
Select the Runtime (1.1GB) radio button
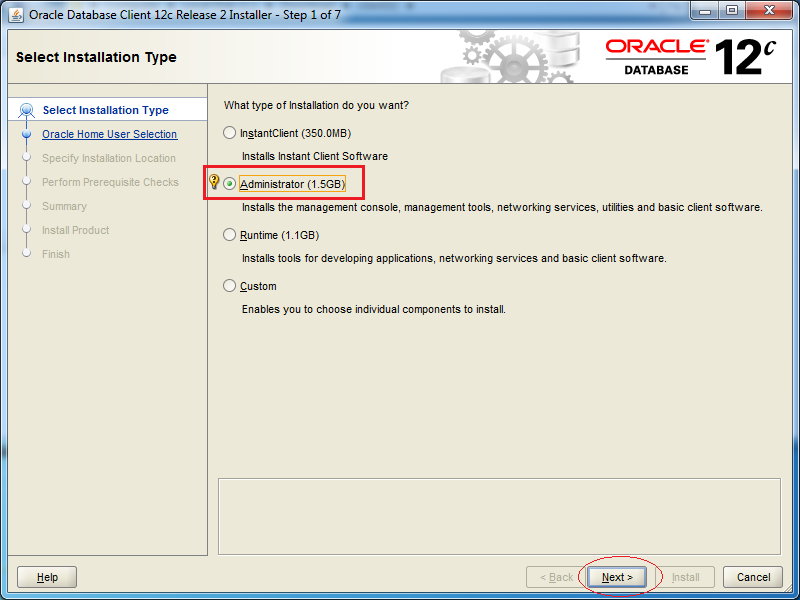tap(230, 235)
